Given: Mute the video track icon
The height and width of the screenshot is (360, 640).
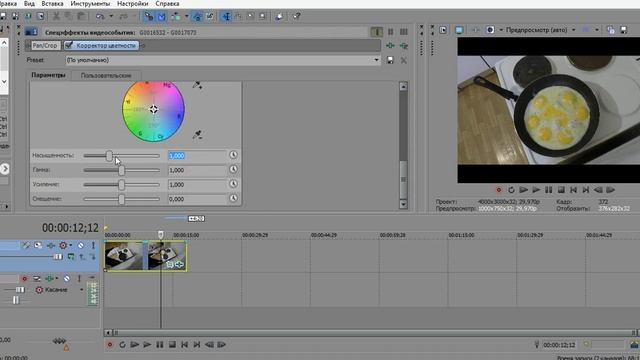Looking at the screenshot, I should coord(81,245).
